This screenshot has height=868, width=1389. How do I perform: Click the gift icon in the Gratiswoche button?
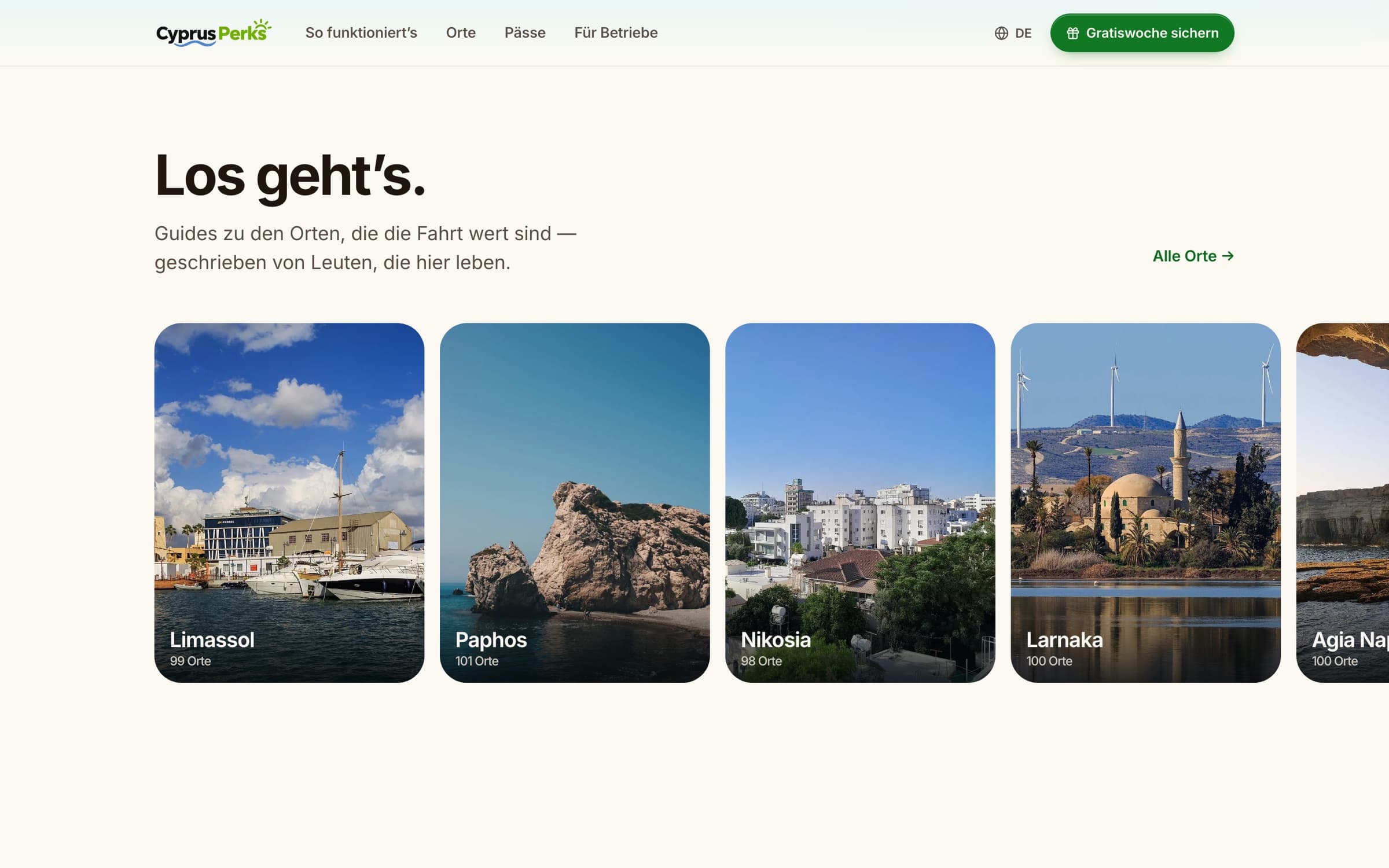(1072, 33)
